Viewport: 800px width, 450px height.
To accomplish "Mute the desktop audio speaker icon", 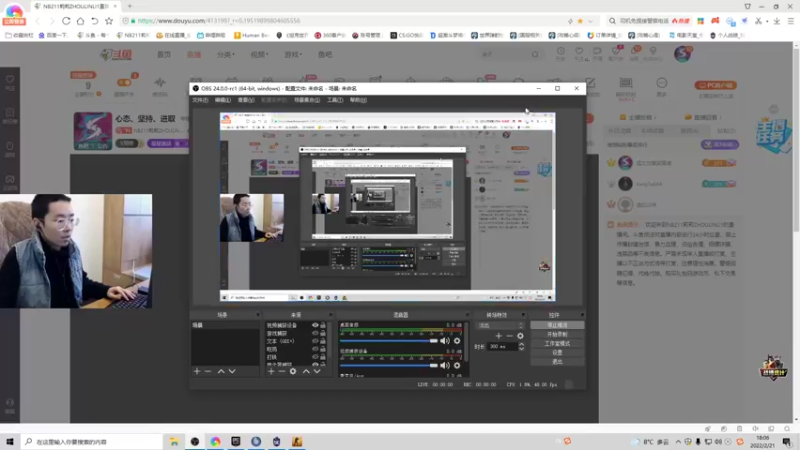I will click(445, 341).
